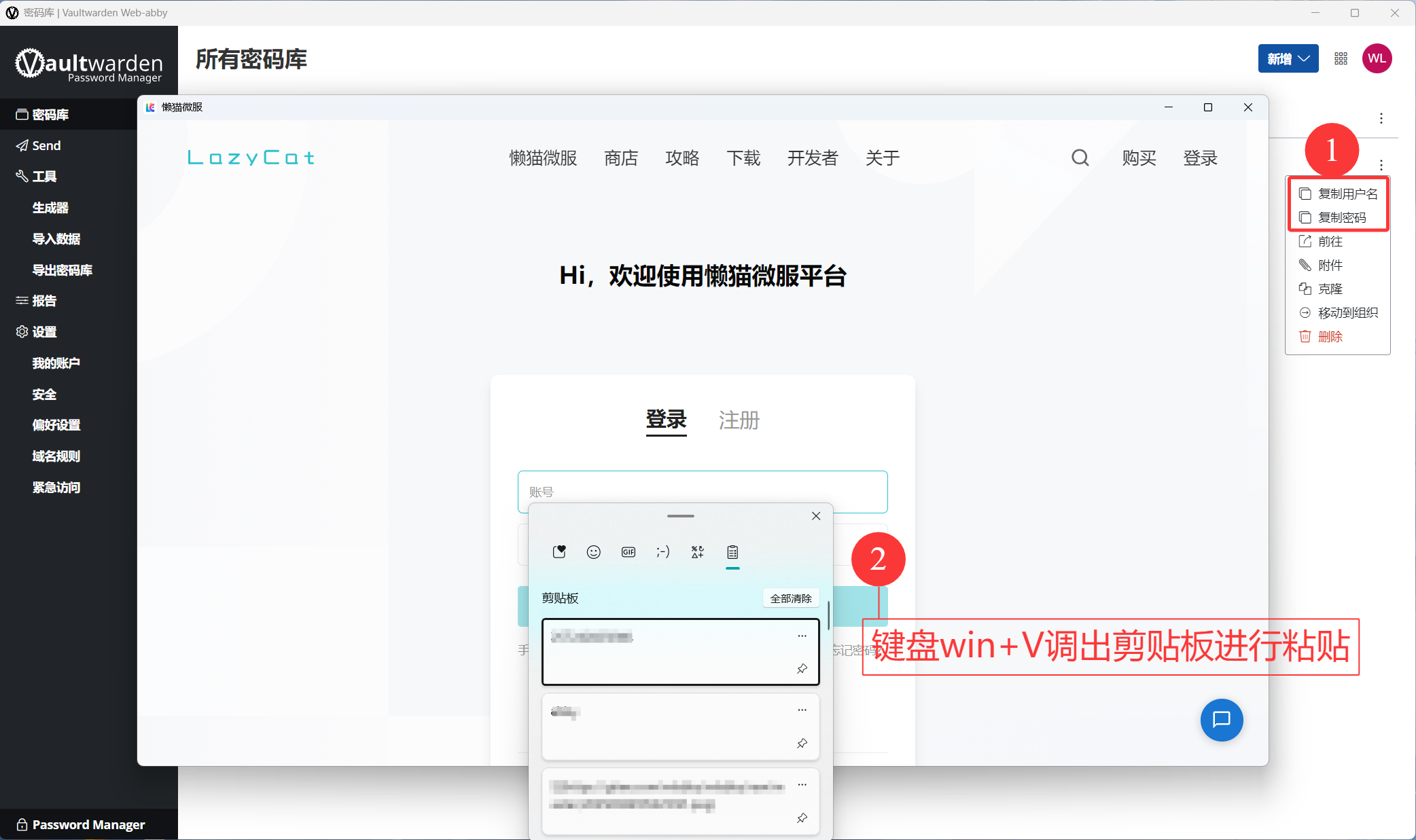This screenshot has height=840, width=1416.
Task: Open the 新增 dropdown button
Action: point(1288,59)
